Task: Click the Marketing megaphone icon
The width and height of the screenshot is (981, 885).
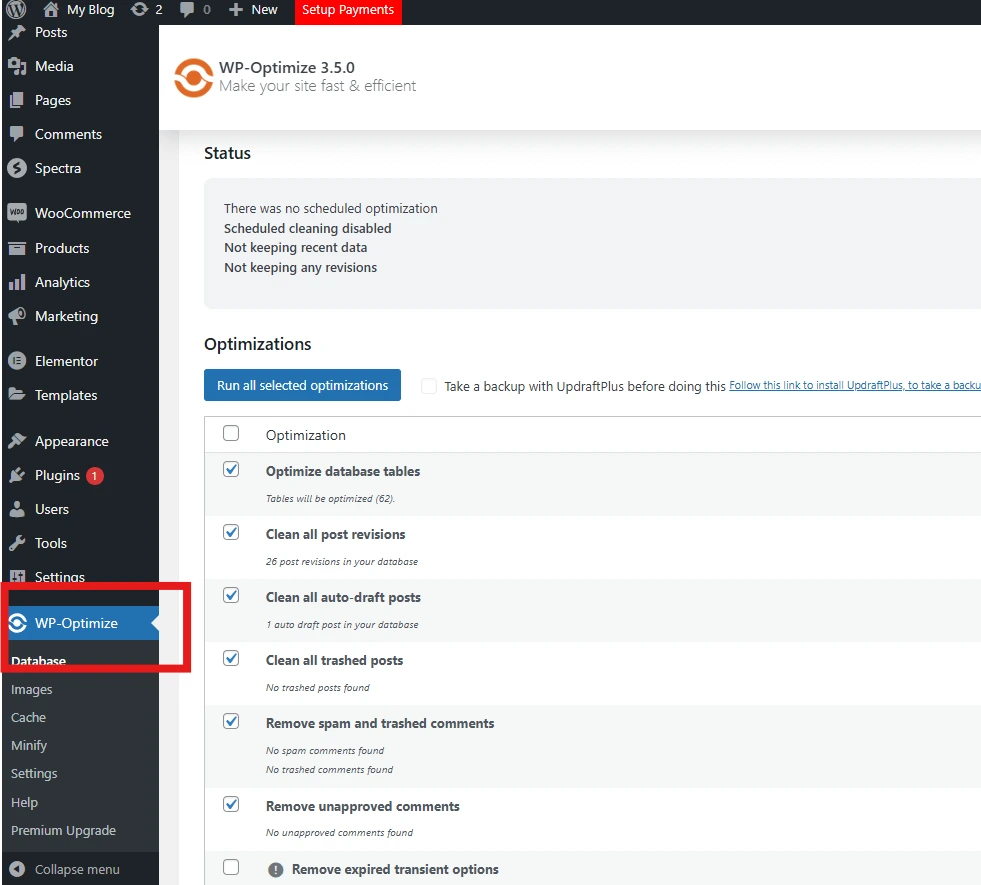Action: coord(16,316)
